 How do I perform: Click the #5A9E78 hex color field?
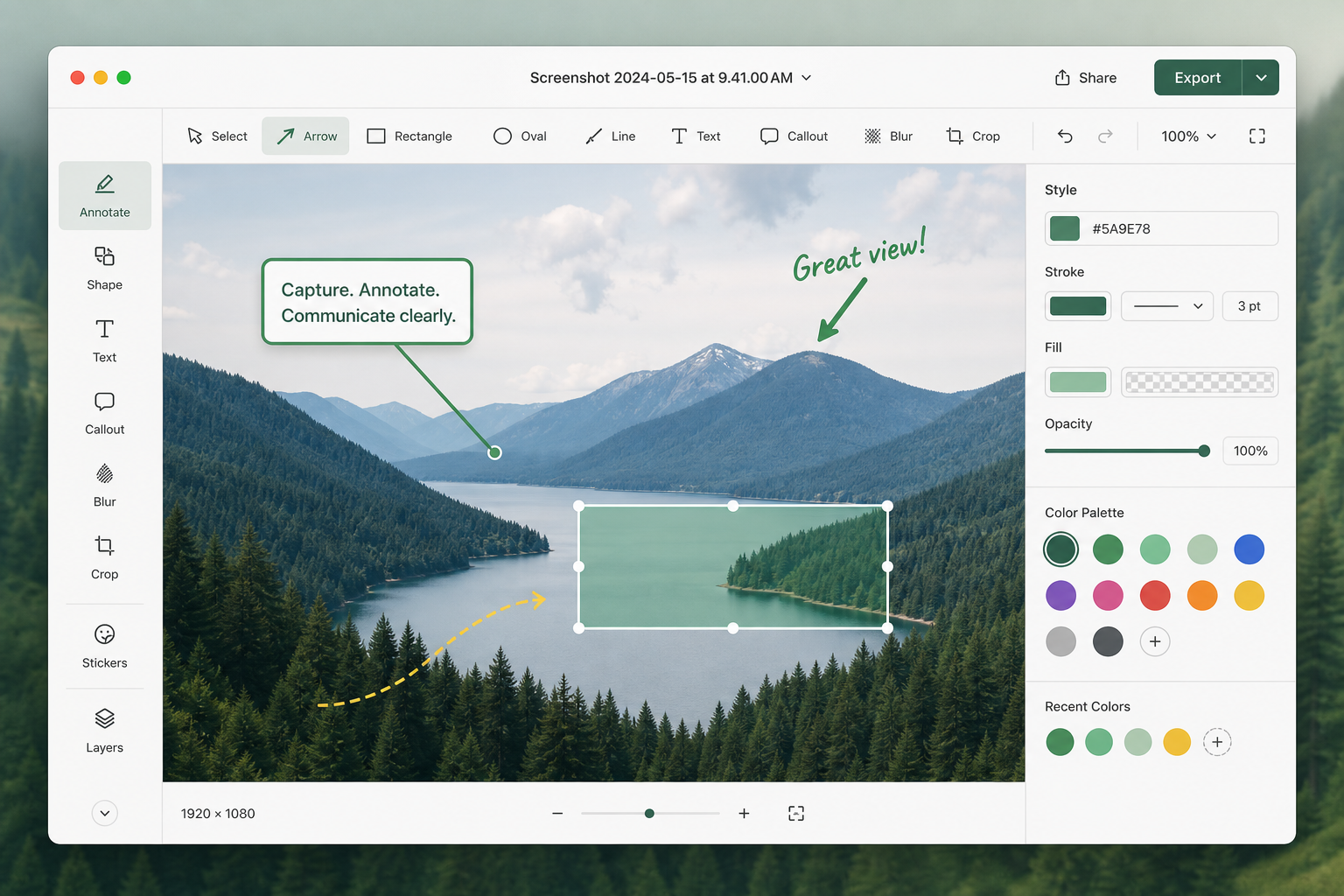coord(1161,228)
